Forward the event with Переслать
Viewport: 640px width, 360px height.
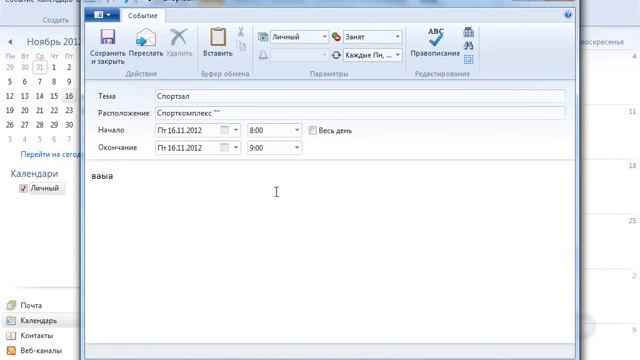pos(146,42)
